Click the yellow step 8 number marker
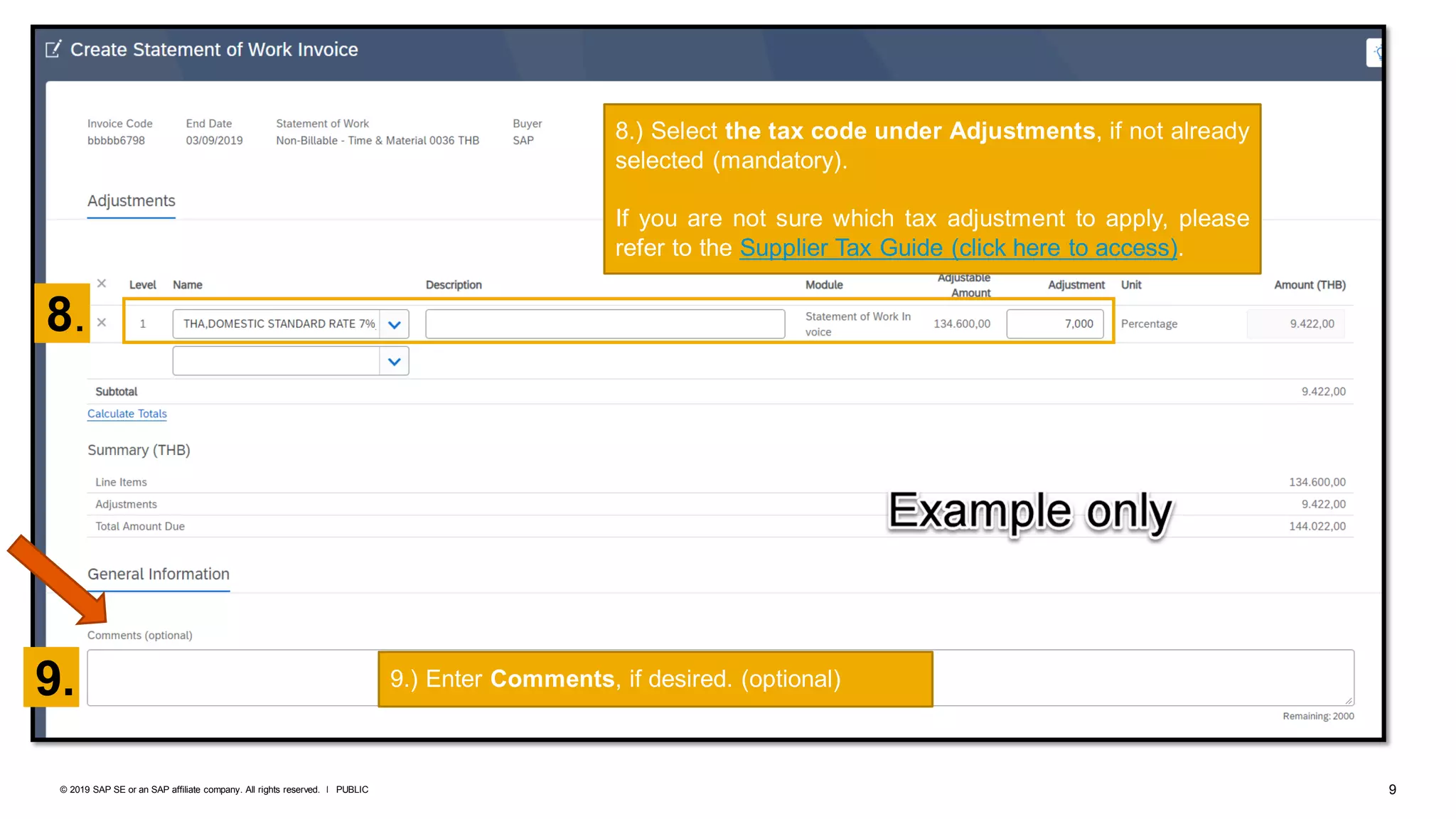The height and width of the screenshot is (819, 1456). coord(63,314)
